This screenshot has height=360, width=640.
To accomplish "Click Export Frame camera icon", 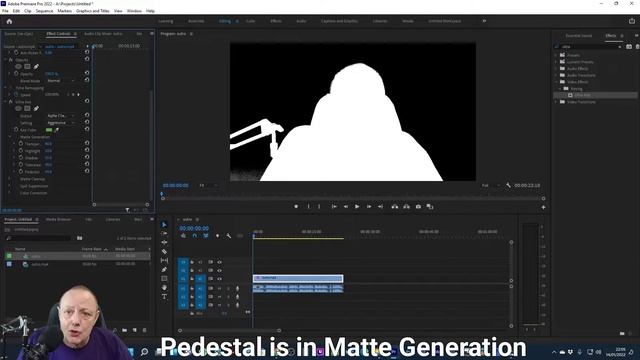I will [x=418, y=207].
